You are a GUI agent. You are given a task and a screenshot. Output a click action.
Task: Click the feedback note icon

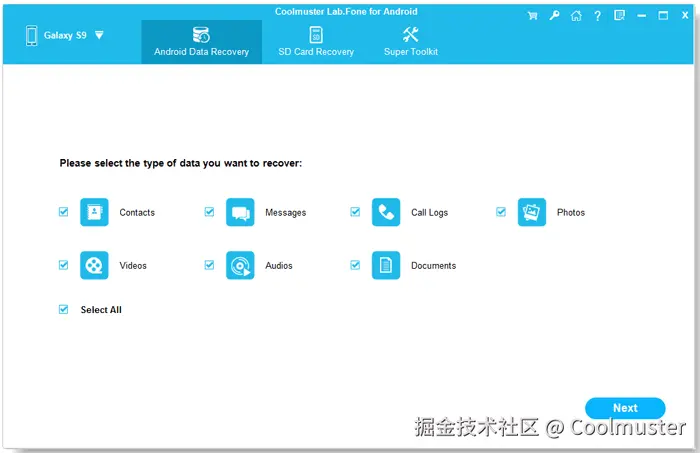click(x=619, y=16)
